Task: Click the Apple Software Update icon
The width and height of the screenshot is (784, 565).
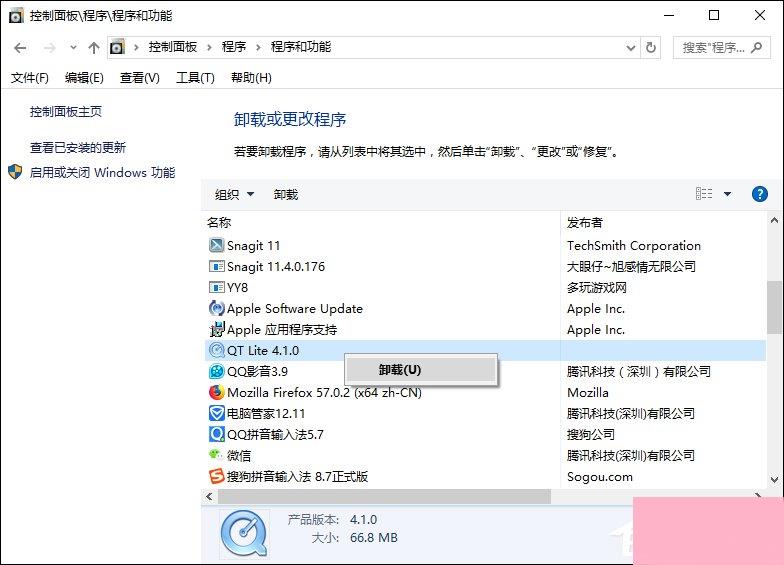Action: tap(216, 308)
